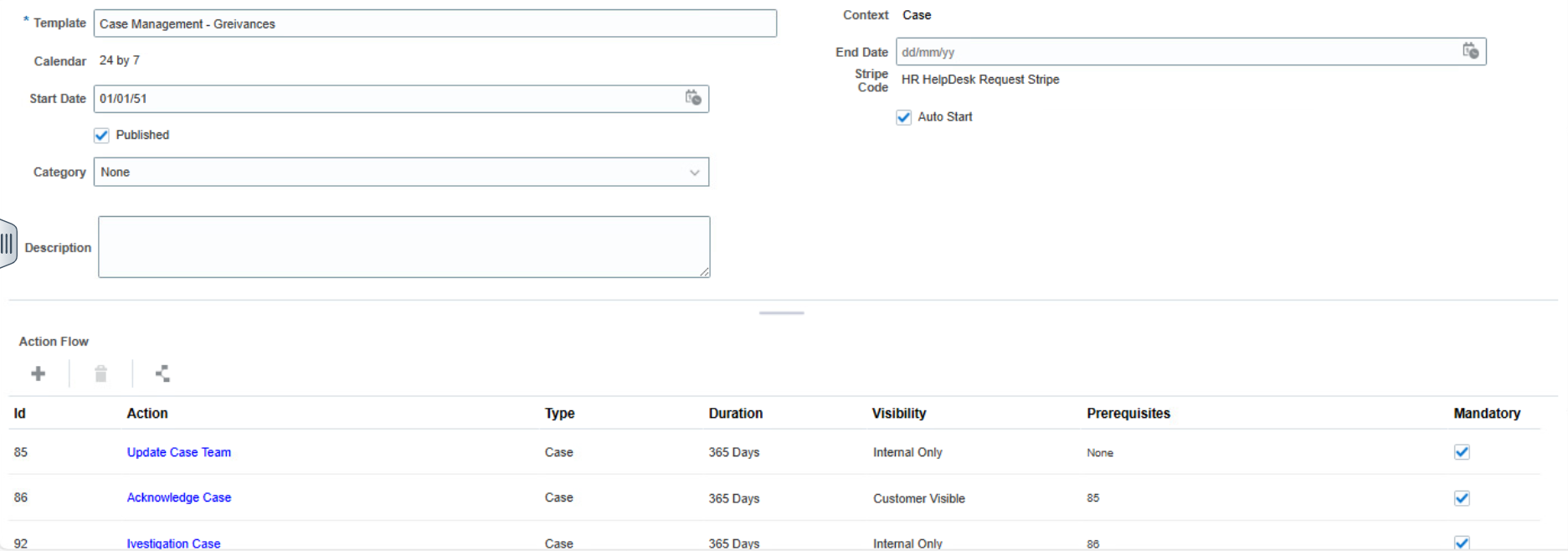Sort by the Prerequisites column header
The width and height of the screenshot is (1568, 551).
pyautogui.click(x=1128, y=413)
